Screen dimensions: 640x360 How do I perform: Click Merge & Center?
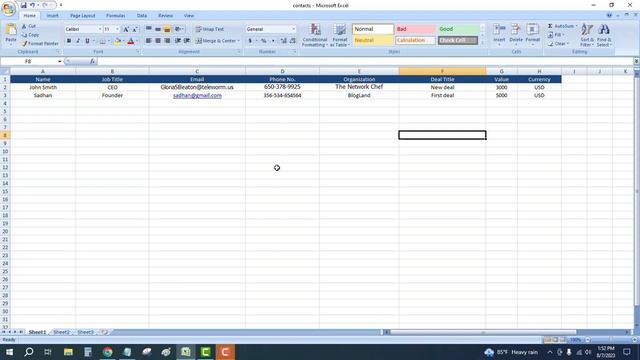217,41
